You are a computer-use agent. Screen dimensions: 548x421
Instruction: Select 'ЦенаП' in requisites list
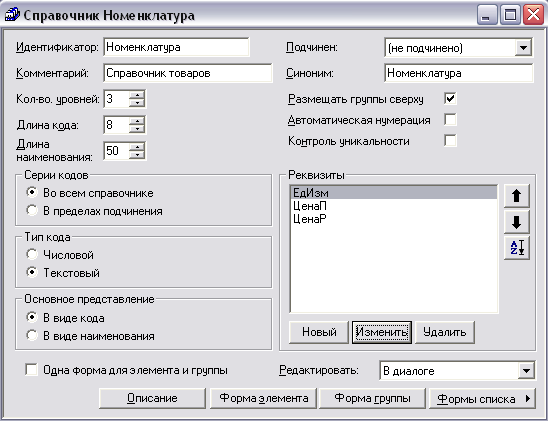[394, 206]
